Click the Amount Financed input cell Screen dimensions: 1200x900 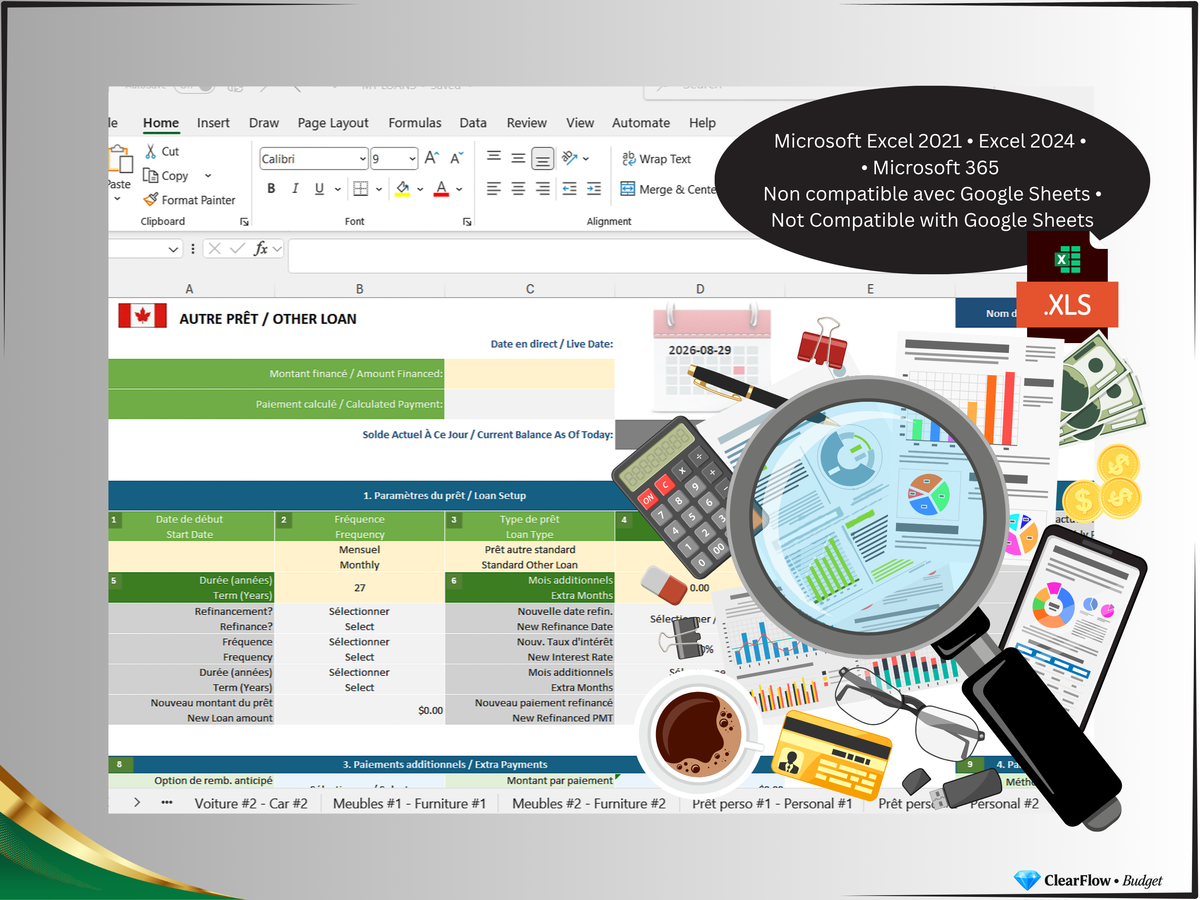click(530, 374)
